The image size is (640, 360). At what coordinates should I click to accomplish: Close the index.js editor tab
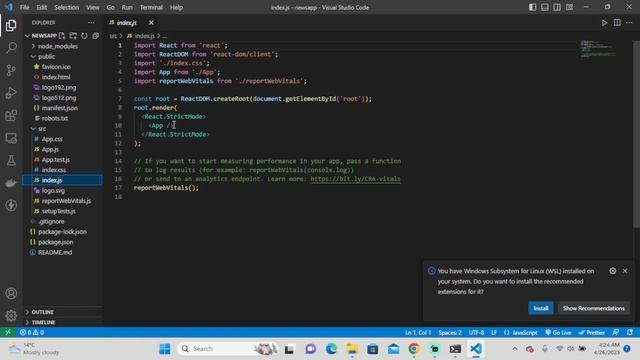tap(151, 23)
